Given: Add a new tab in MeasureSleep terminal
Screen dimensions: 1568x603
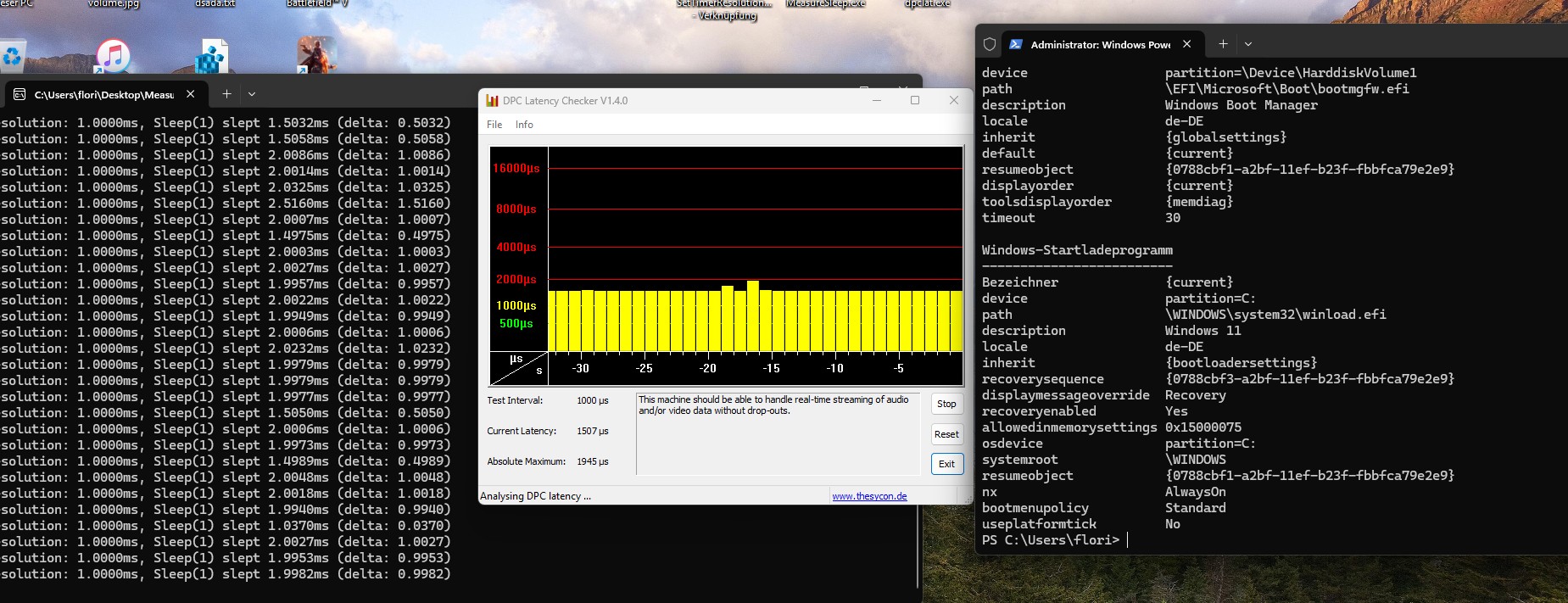Looking at the screenshot, I should (226, 94).
